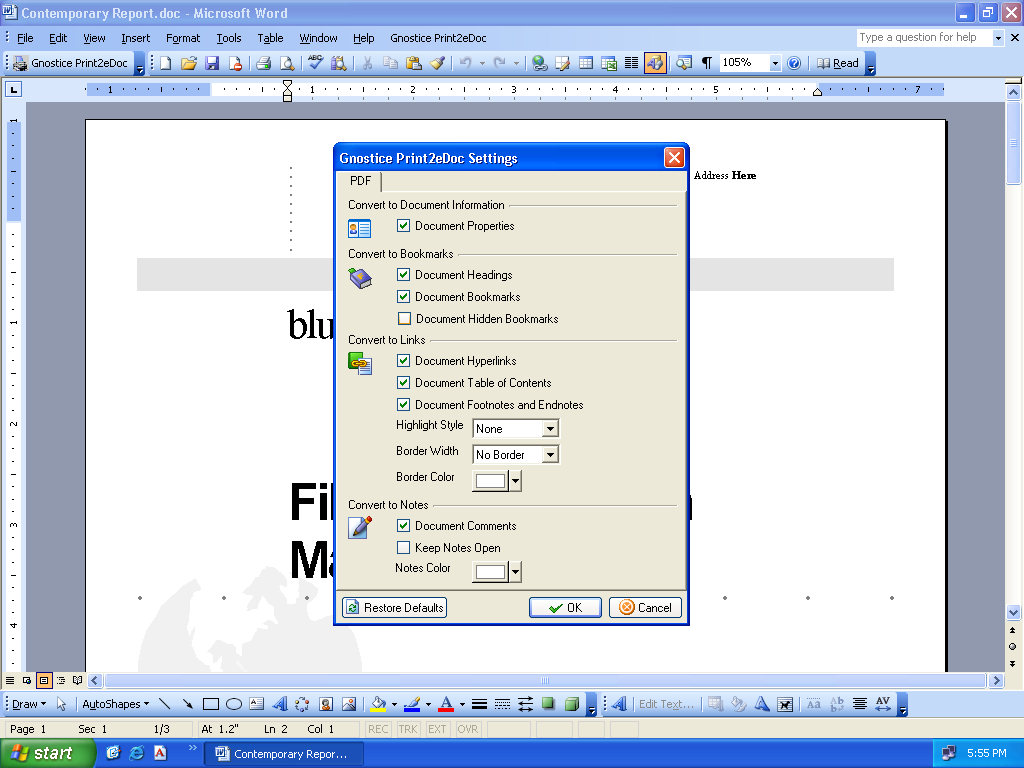Viewport: 1024px width, 768px height.
Task: Expand the Fill Color dropdown arrow
Action: pos(394,704)
